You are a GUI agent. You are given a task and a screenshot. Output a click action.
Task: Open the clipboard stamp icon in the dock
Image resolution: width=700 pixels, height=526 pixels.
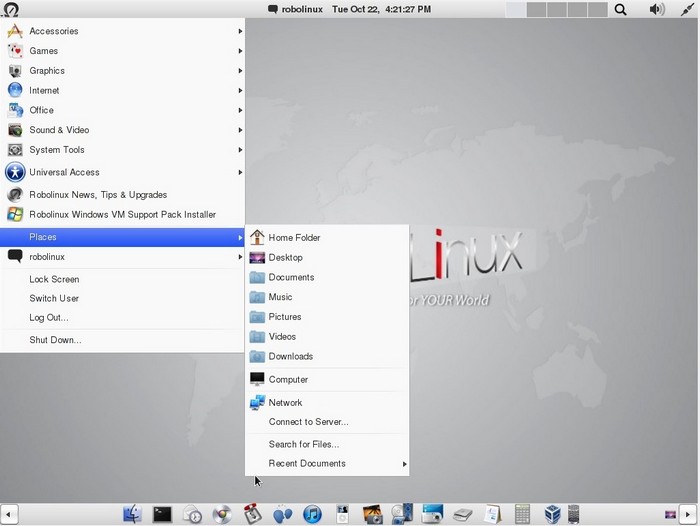252,514
